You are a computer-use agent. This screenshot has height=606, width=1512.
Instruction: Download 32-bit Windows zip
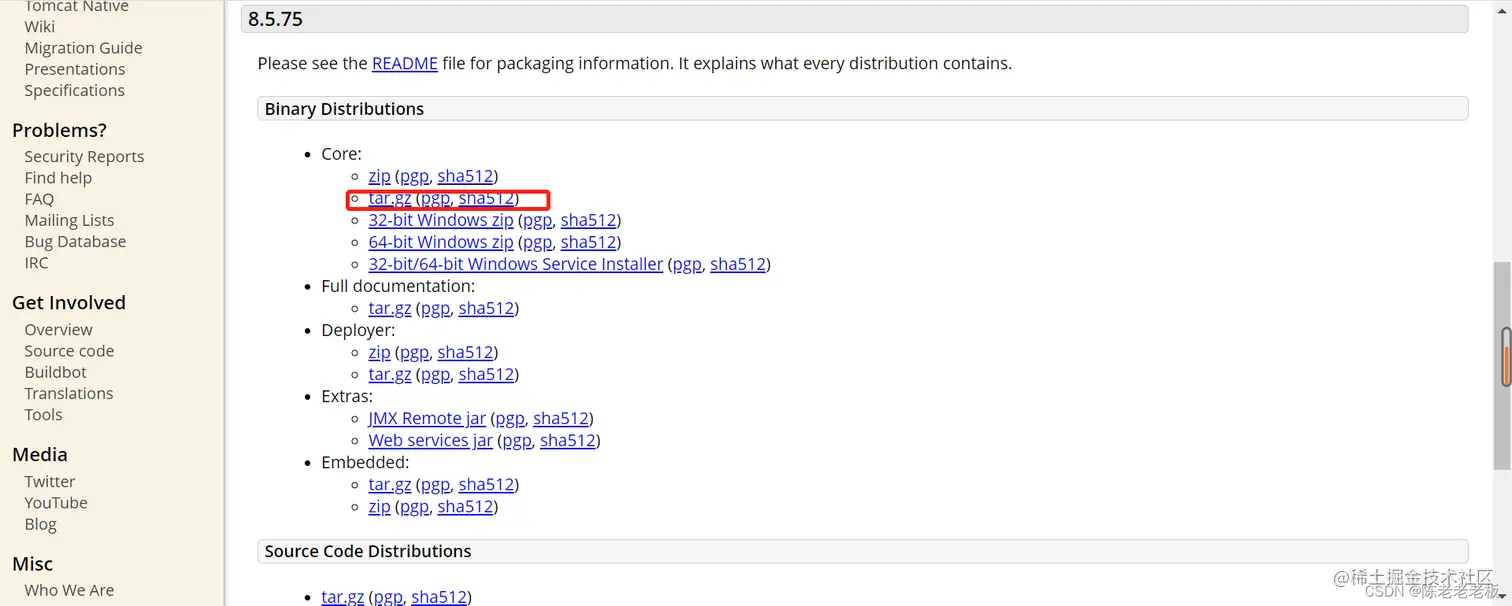click(x=441, y=220)
